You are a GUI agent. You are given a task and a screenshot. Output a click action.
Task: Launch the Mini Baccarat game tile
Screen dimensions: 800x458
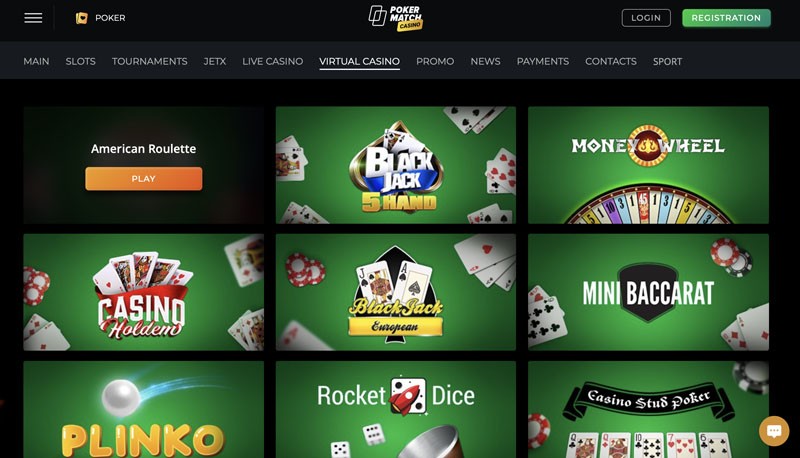click(x=648, y=292)
